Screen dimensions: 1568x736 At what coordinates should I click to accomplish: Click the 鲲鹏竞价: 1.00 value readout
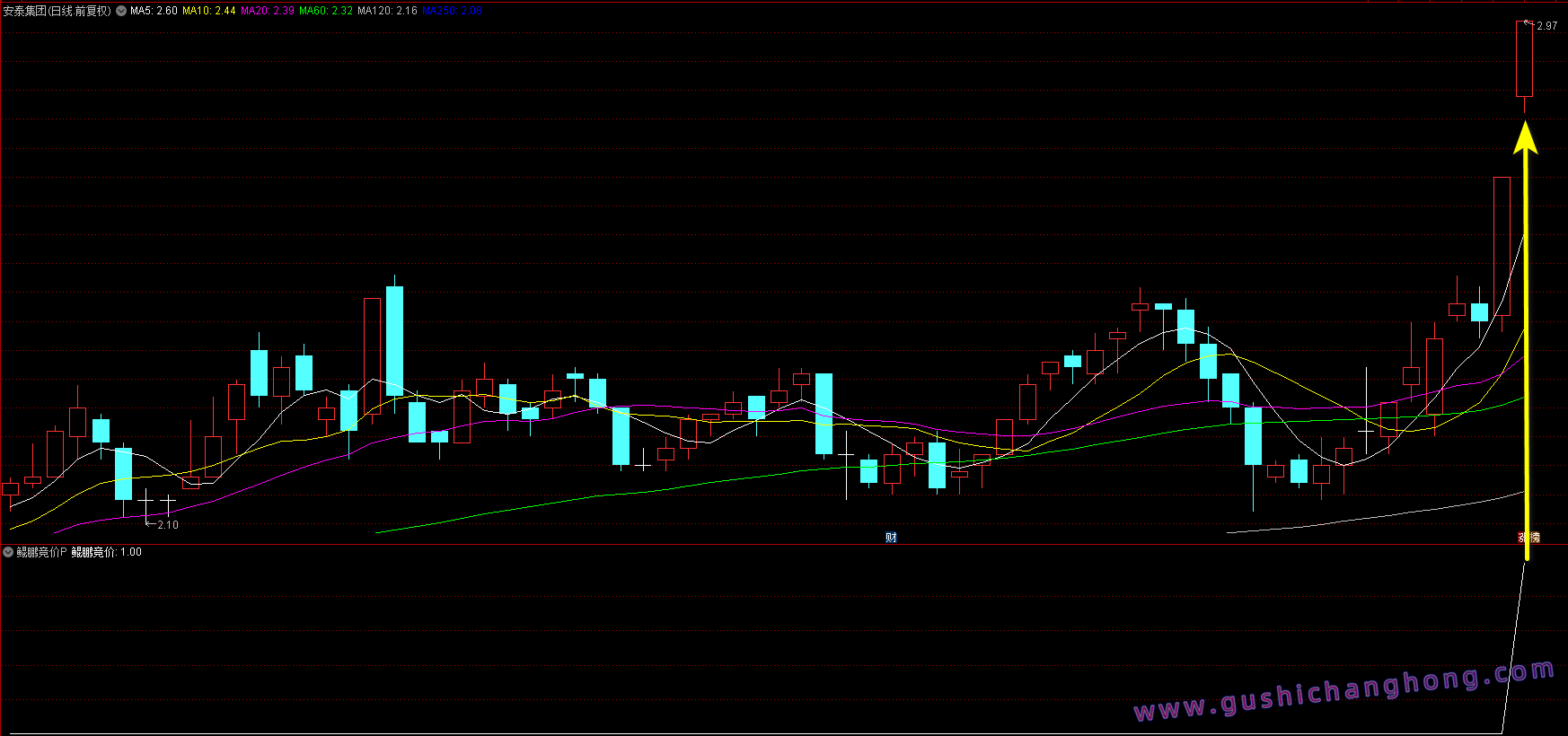(107, 552)
